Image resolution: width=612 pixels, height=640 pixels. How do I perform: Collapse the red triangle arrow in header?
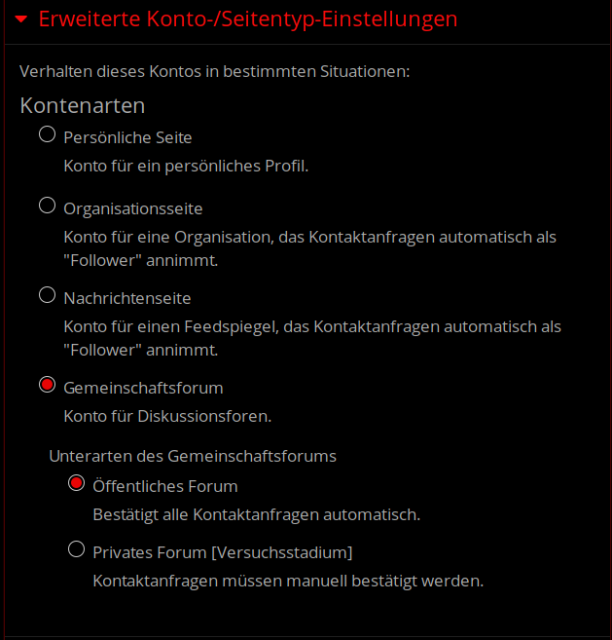point(21,19)
